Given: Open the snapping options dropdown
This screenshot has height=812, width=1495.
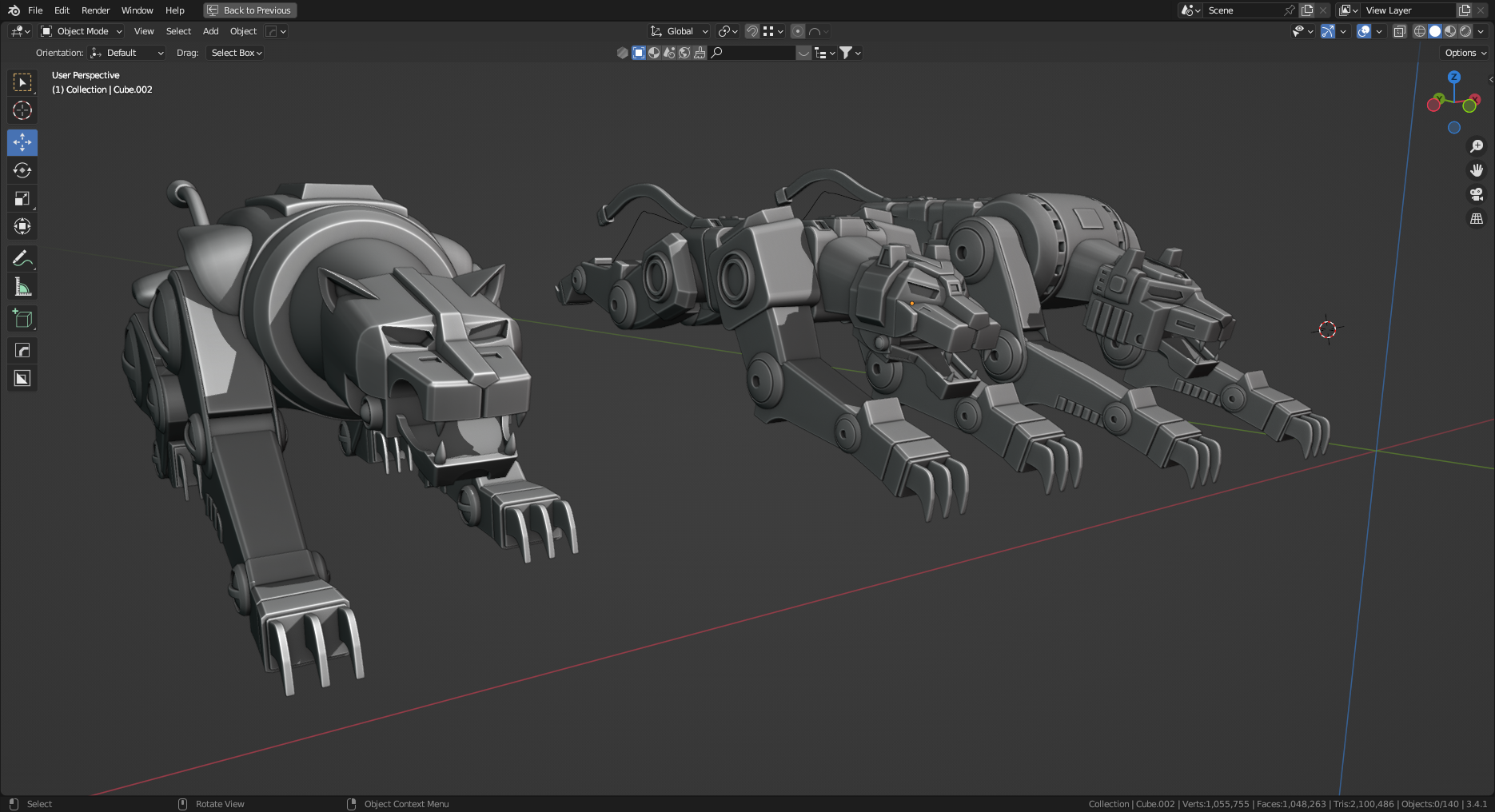Looking at the screenshot, I should (773, 31).
